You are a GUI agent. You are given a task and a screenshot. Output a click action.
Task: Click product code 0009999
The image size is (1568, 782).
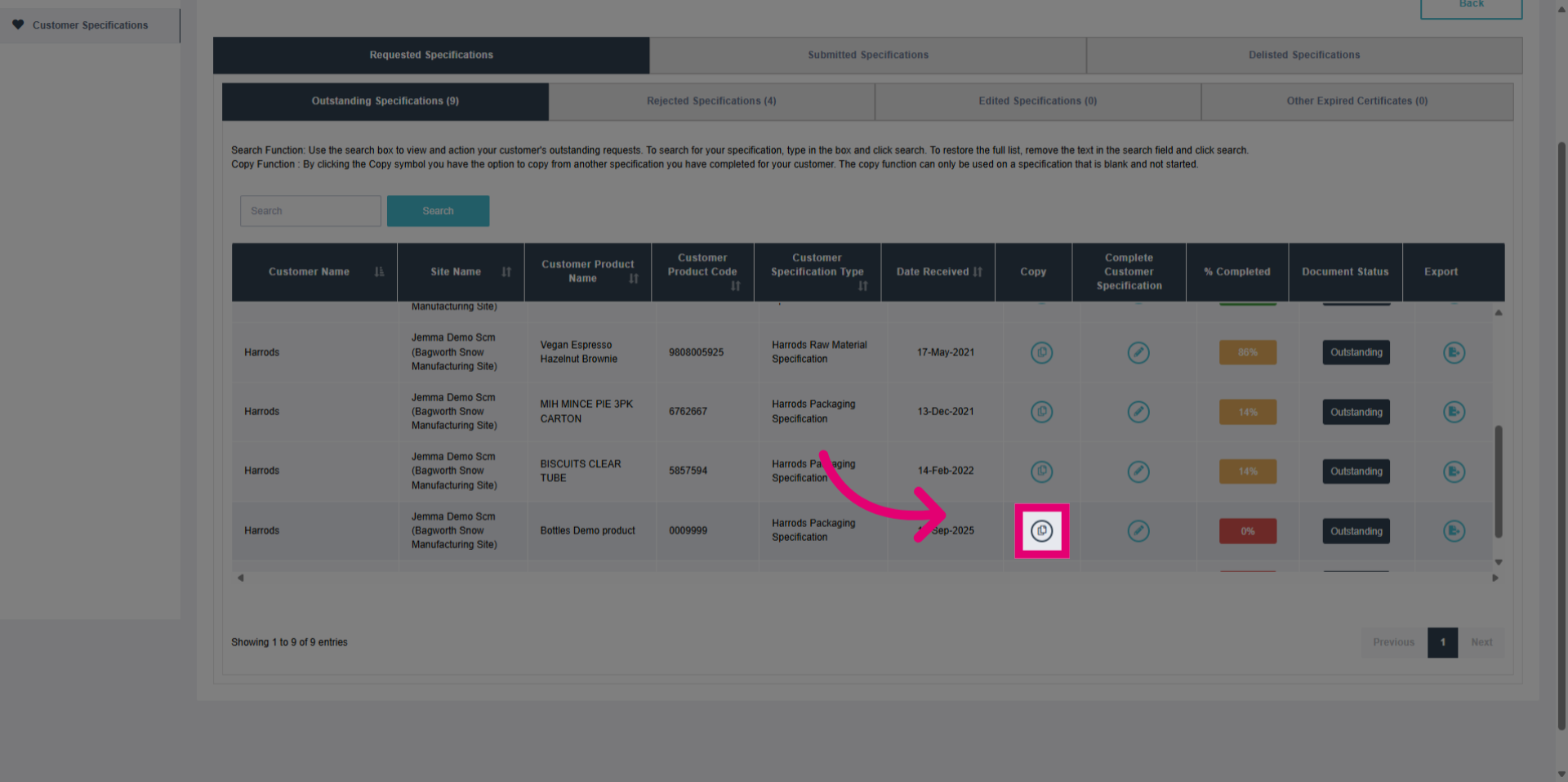tap(688, 531)
